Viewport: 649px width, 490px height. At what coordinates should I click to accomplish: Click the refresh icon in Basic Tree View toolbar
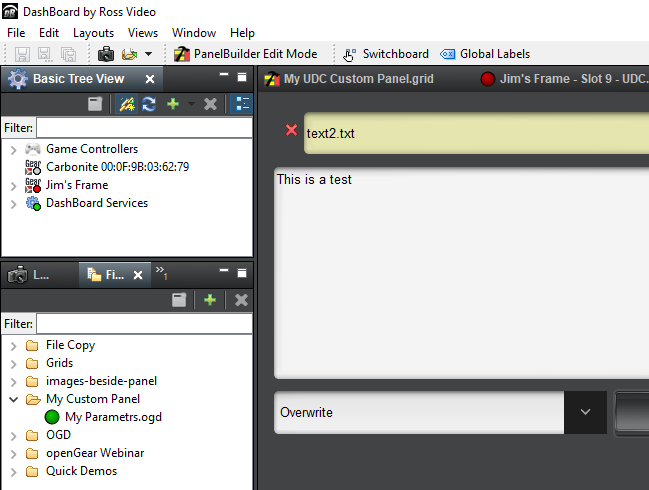[x=149, y=104]
